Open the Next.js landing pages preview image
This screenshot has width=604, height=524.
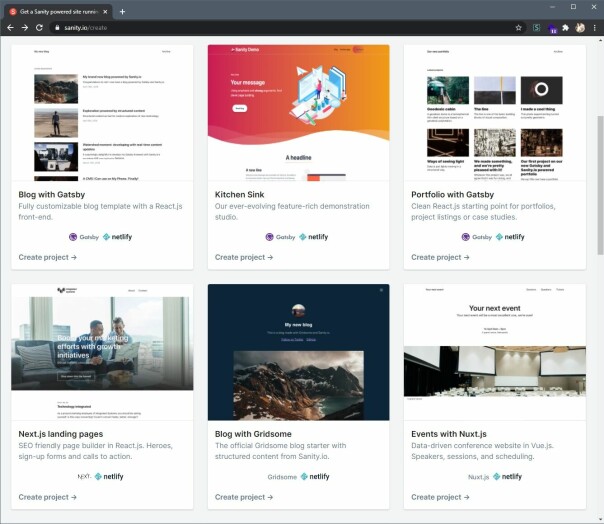pos(102,353)
